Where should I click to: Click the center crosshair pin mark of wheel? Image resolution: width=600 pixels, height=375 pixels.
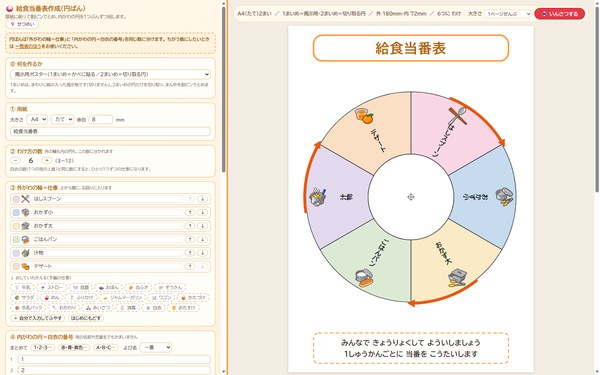tap(411, 197)
